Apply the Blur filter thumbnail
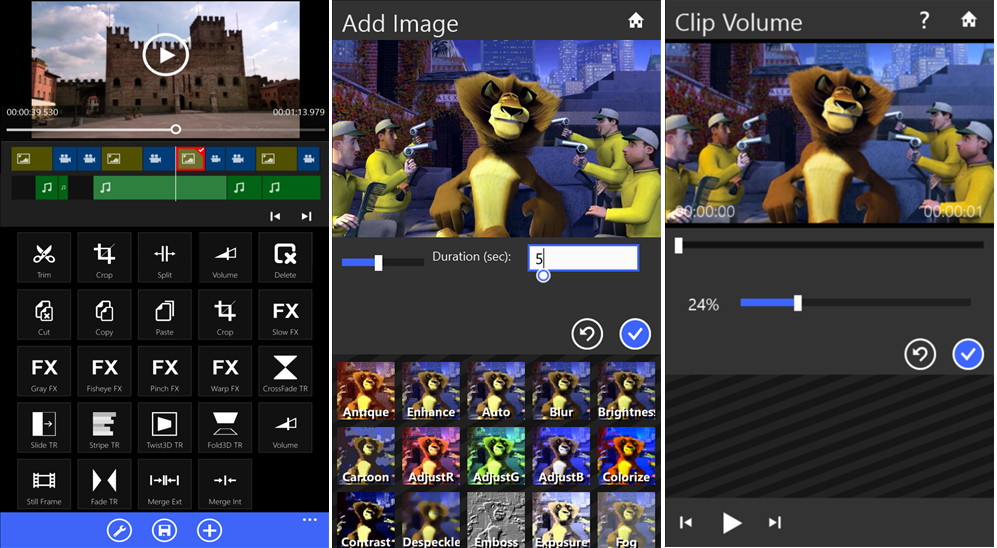The height and width of the screenshot is (548, 997). click(561, 392)
